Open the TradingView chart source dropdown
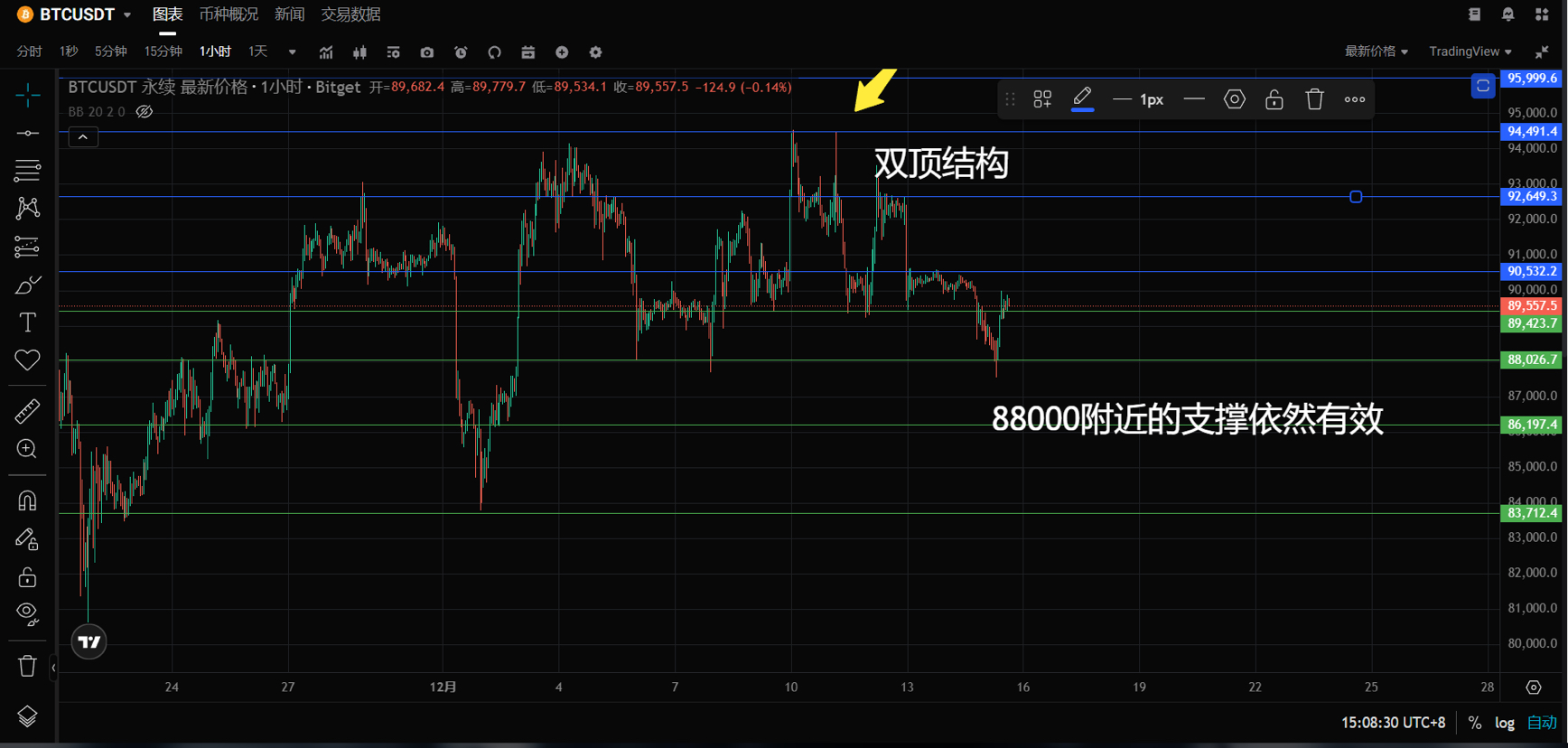 click(x=1470, y=51)
